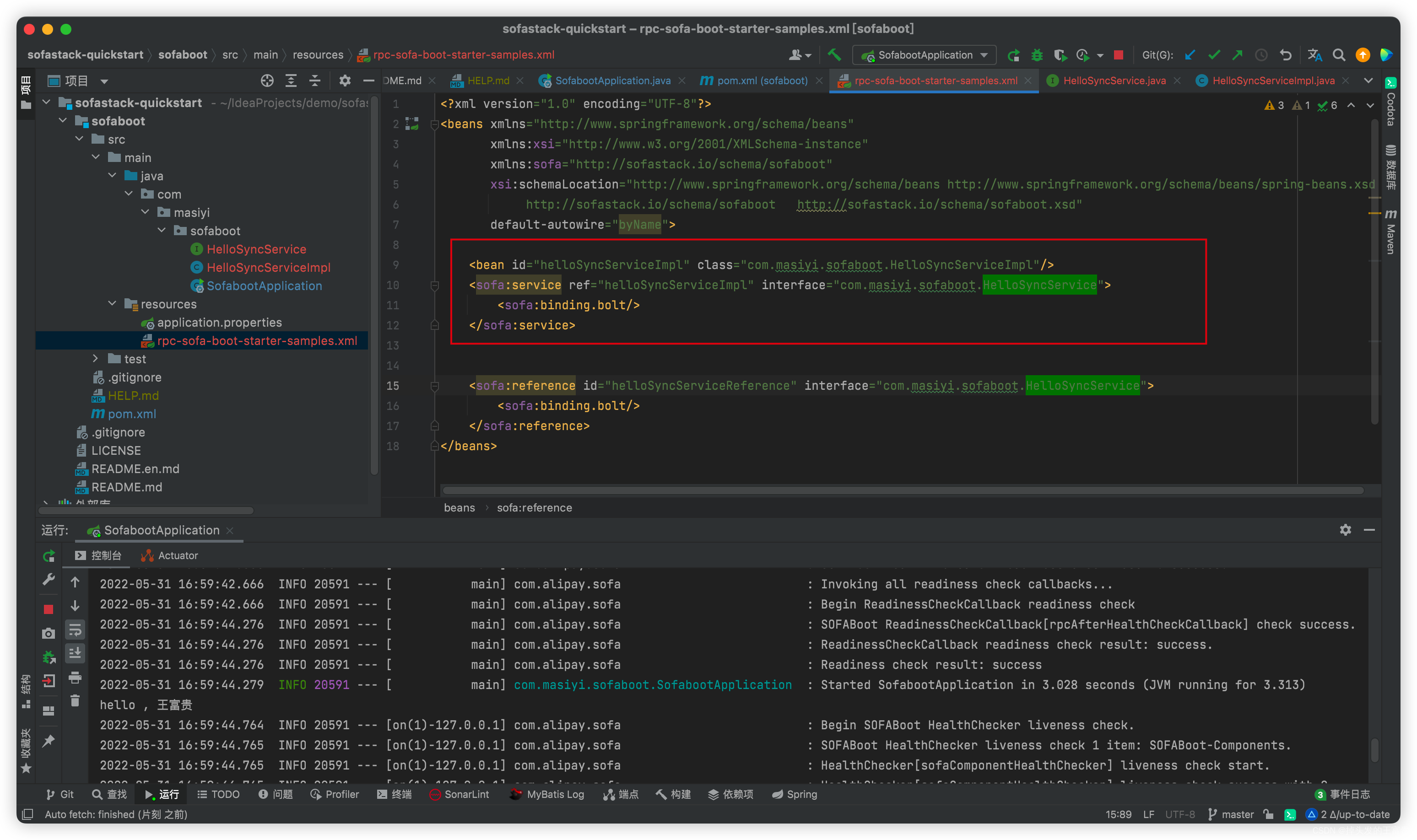Go to next highlighted error arrow
The width and height of the screenshot is (1417, 840).
1369,105
